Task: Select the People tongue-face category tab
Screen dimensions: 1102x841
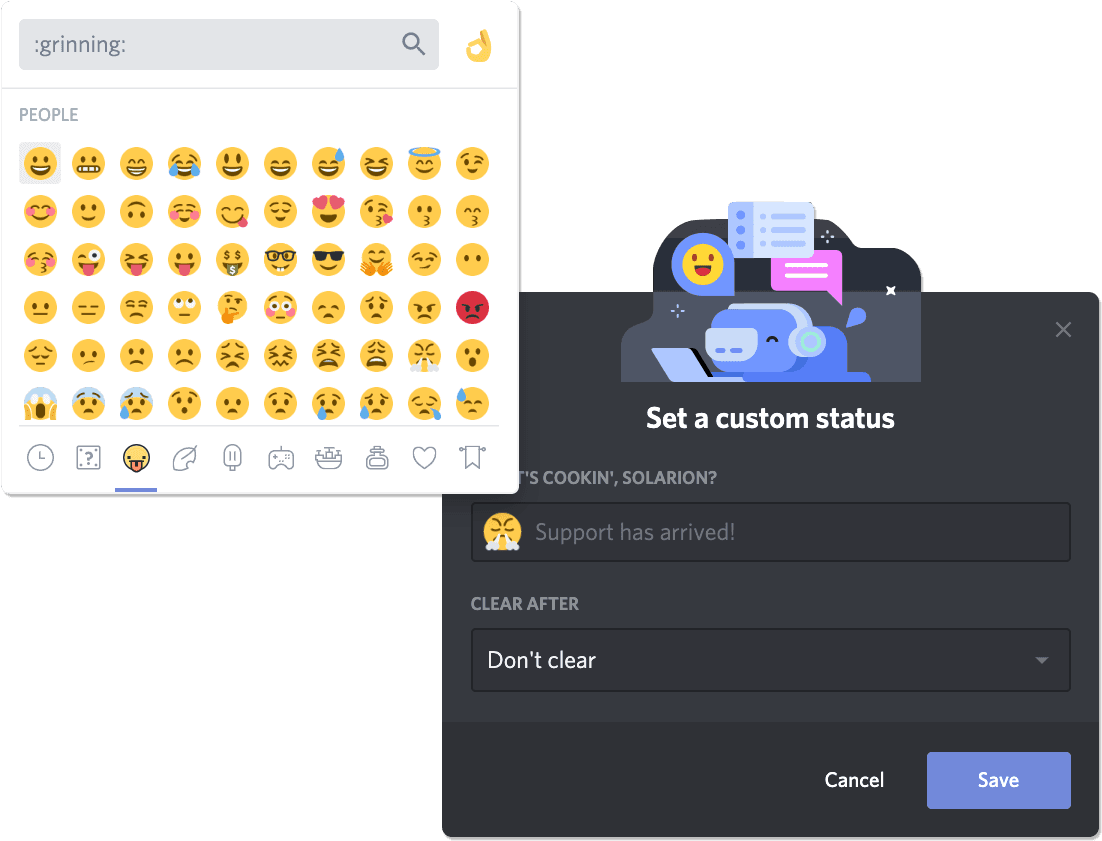Action: point(136,458)
